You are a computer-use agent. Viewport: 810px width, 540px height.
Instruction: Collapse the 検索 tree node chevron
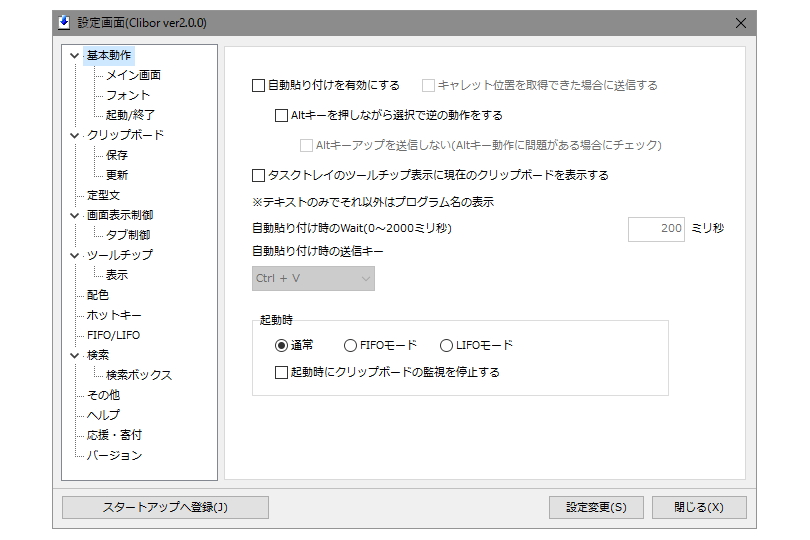74,356
